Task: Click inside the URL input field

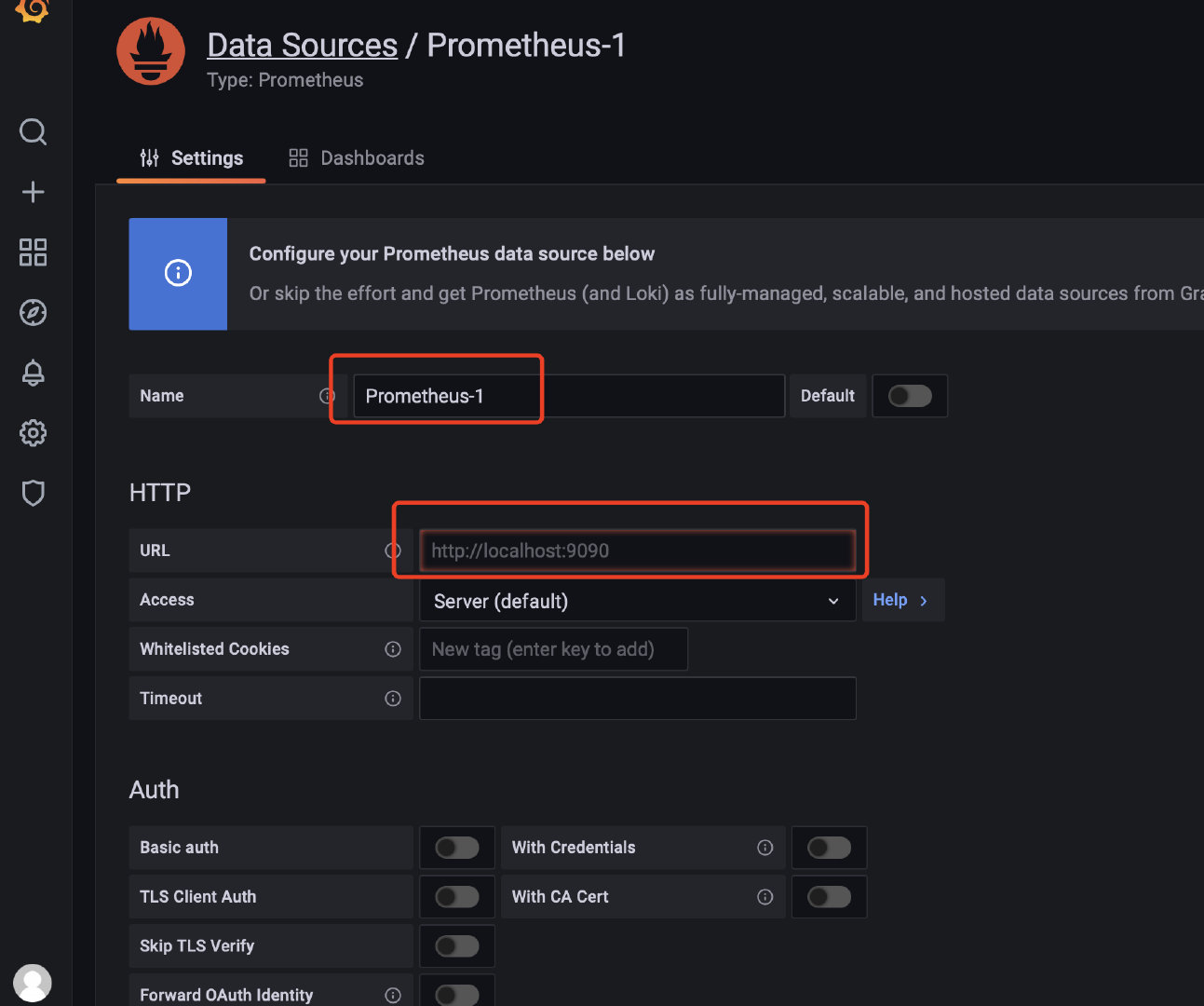Action: click(637, 551)
